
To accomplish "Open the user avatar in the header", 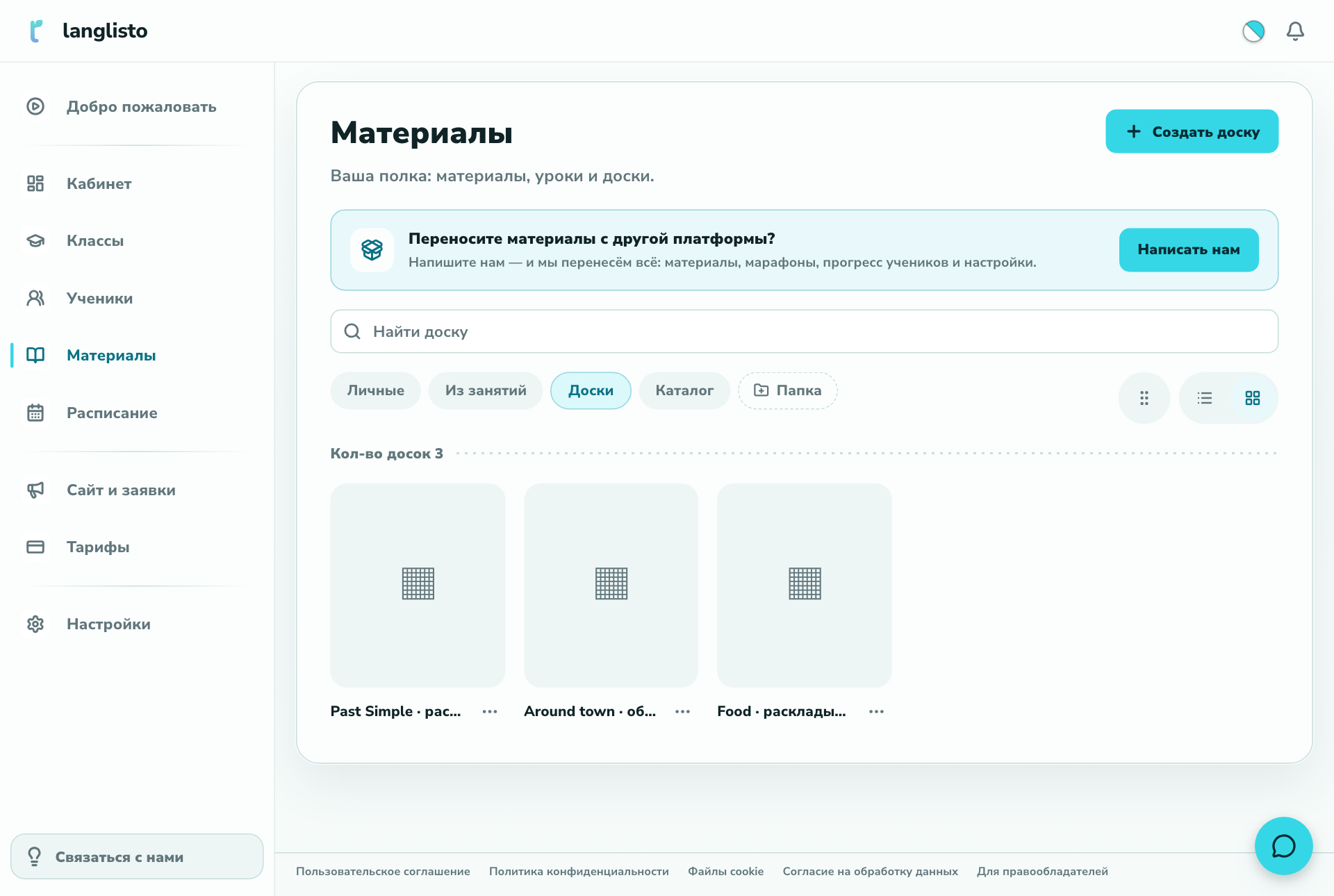I will [1253, 31].
